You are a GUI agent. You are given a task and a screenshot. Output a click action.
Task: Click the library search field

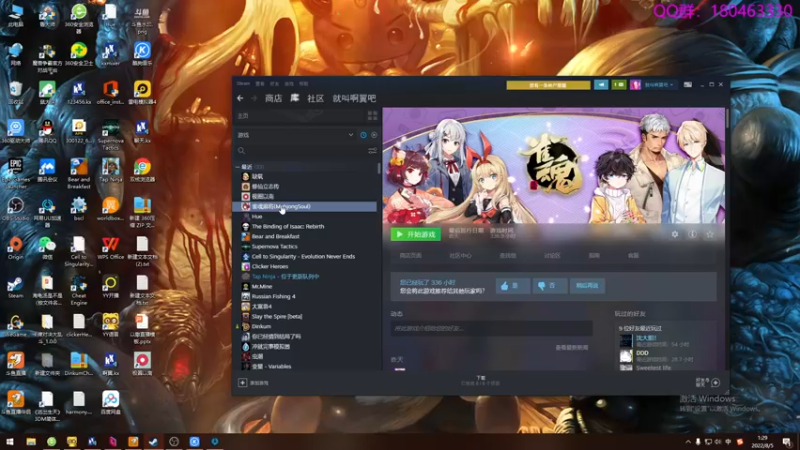[301, 151]
